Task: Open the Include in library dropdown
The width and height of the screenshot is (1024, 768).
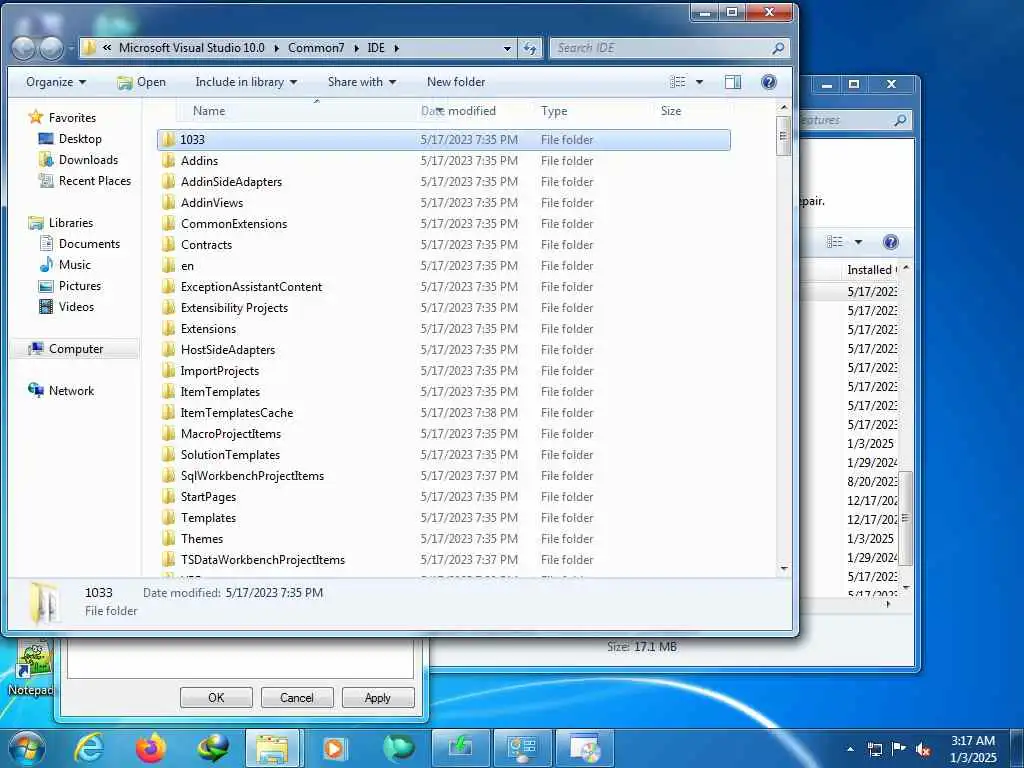Action: coord(246,82)
